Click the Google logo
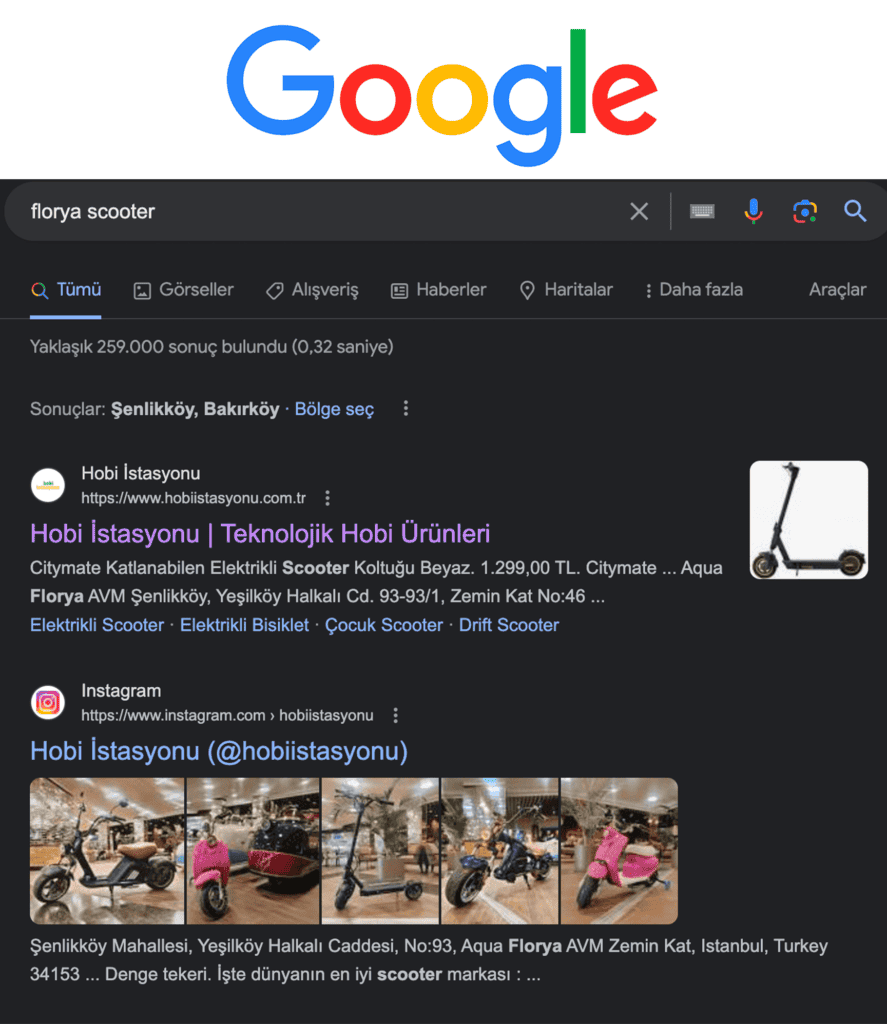Viewport: 887px width, 1024px height. (x=442, y=95)
